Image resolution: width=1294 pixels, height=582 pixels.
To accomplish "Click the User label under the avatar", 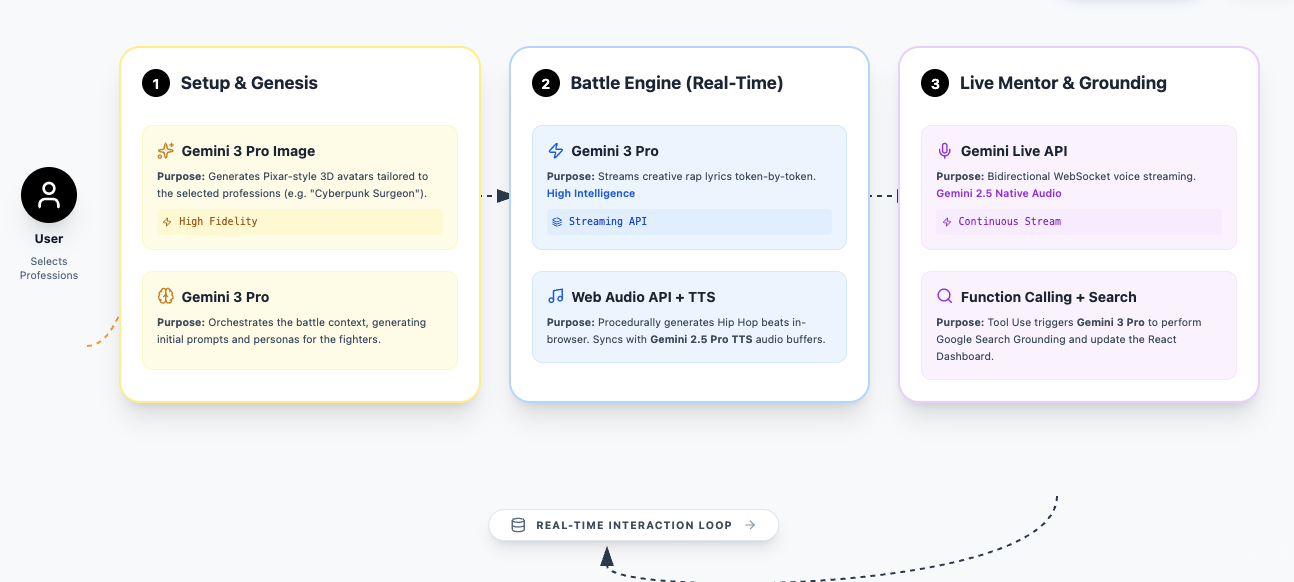I will coord(49,239).
